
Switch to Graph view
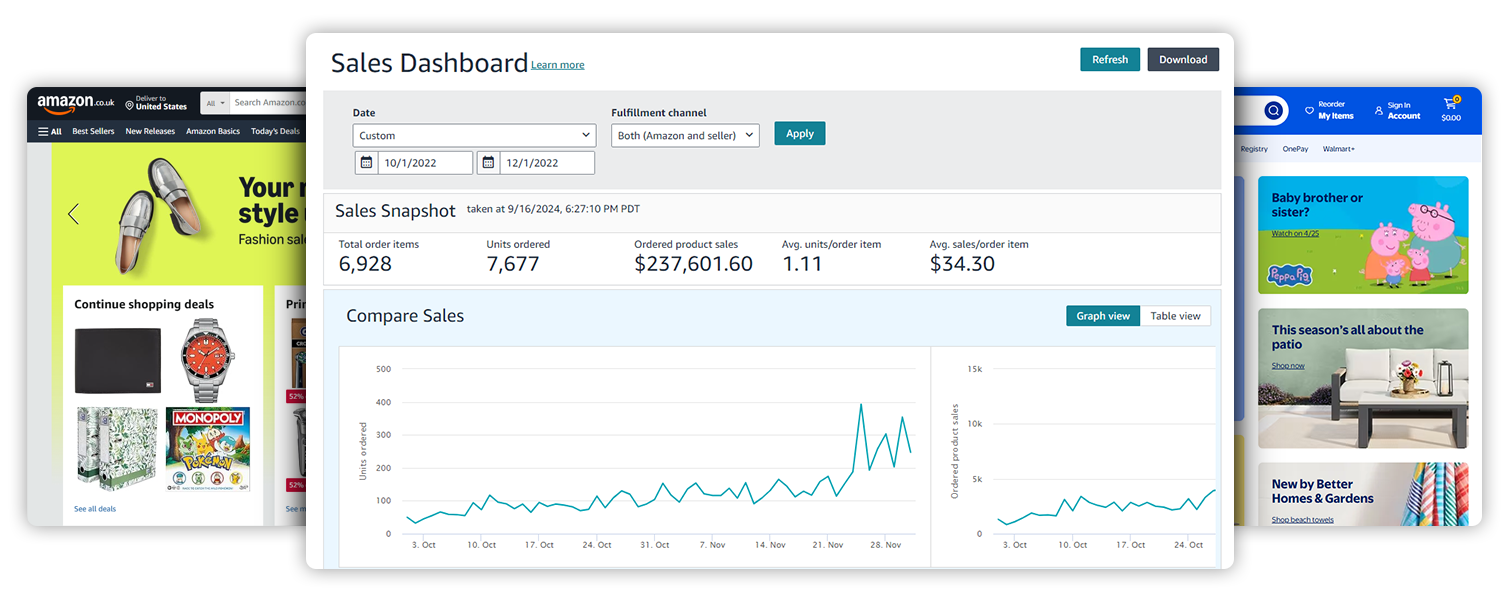(x=1102, y=316)
